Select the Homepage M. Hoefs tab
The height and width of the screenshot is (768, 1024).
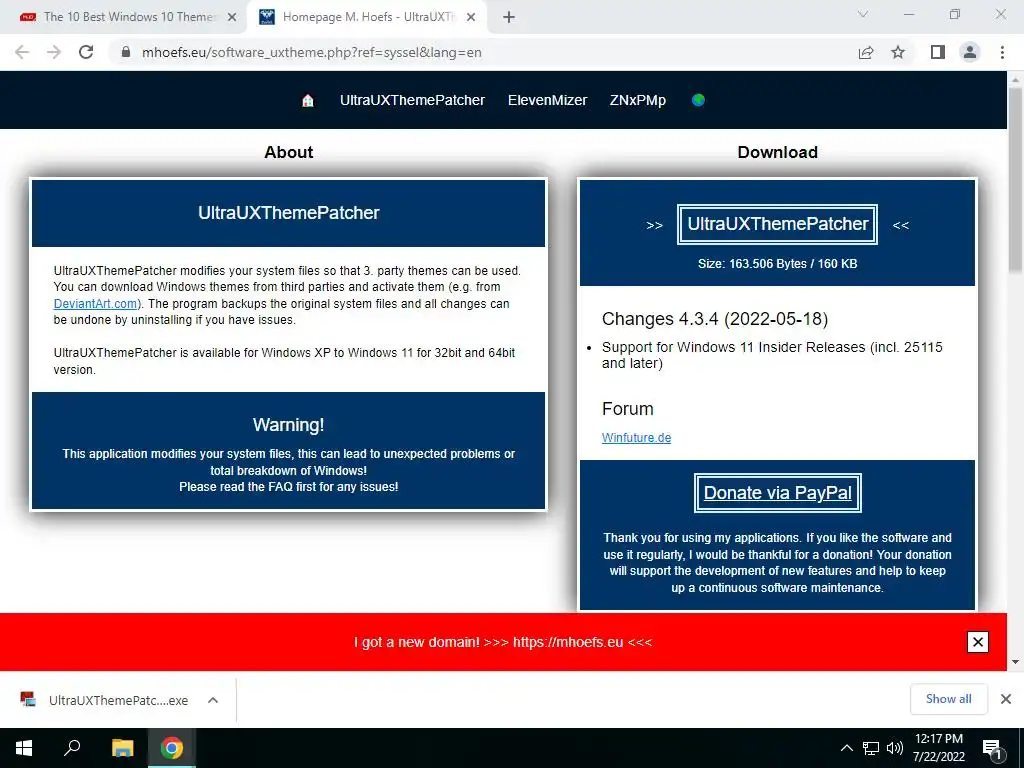367,17
